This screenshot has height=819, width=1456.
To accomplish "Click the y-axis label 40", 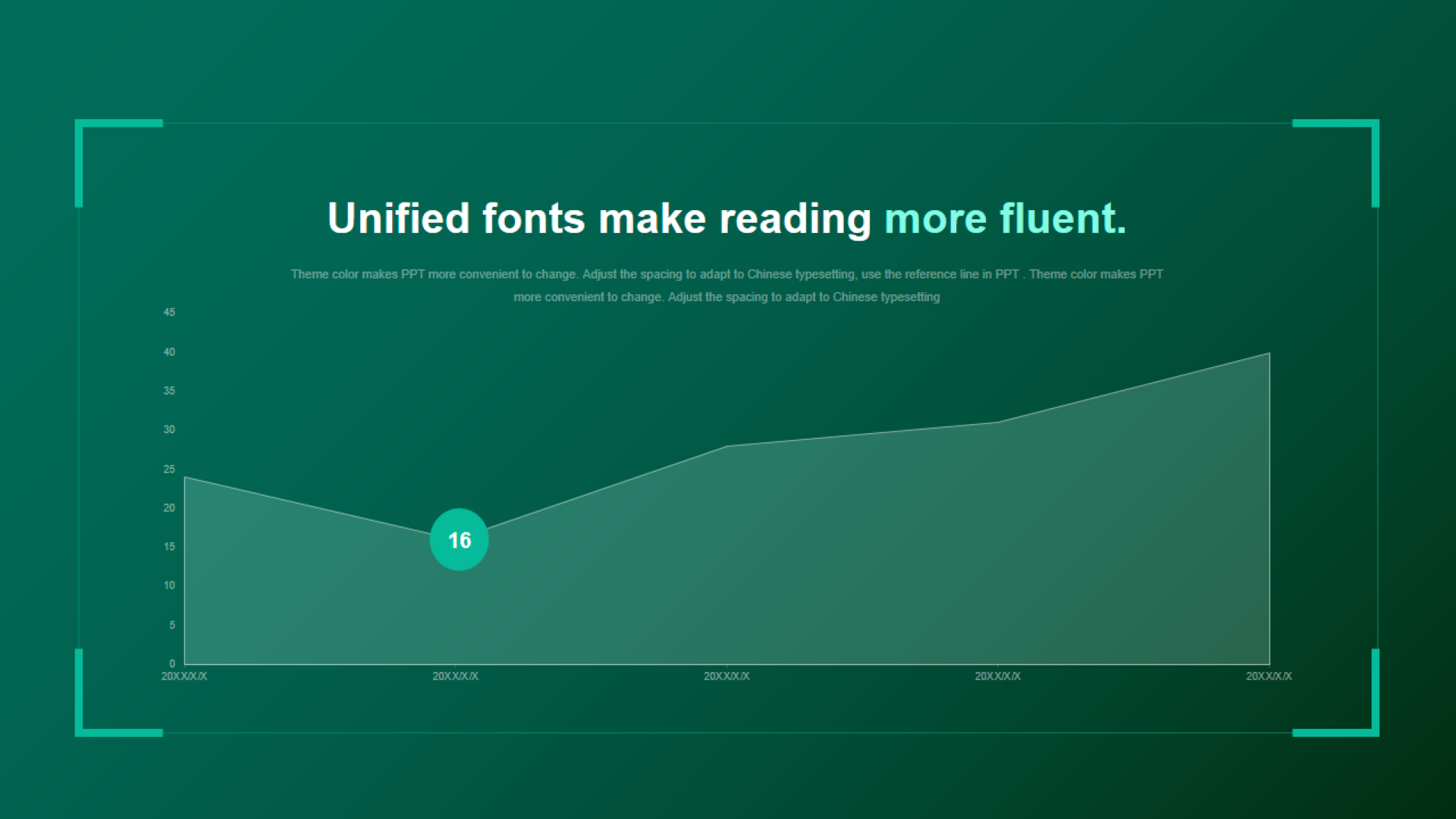I will [x=169, y=352].
